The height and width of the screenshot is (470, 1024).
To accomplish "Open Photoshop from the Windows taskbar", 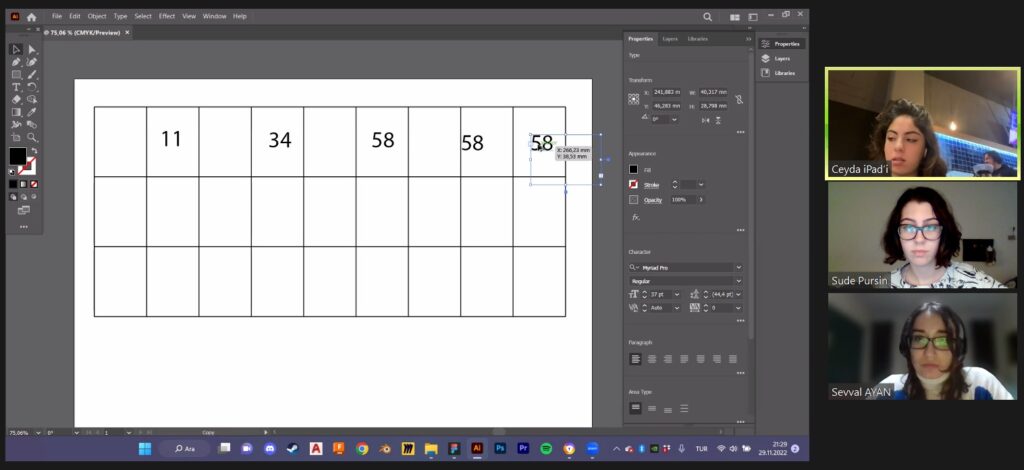I will [500, 448].
